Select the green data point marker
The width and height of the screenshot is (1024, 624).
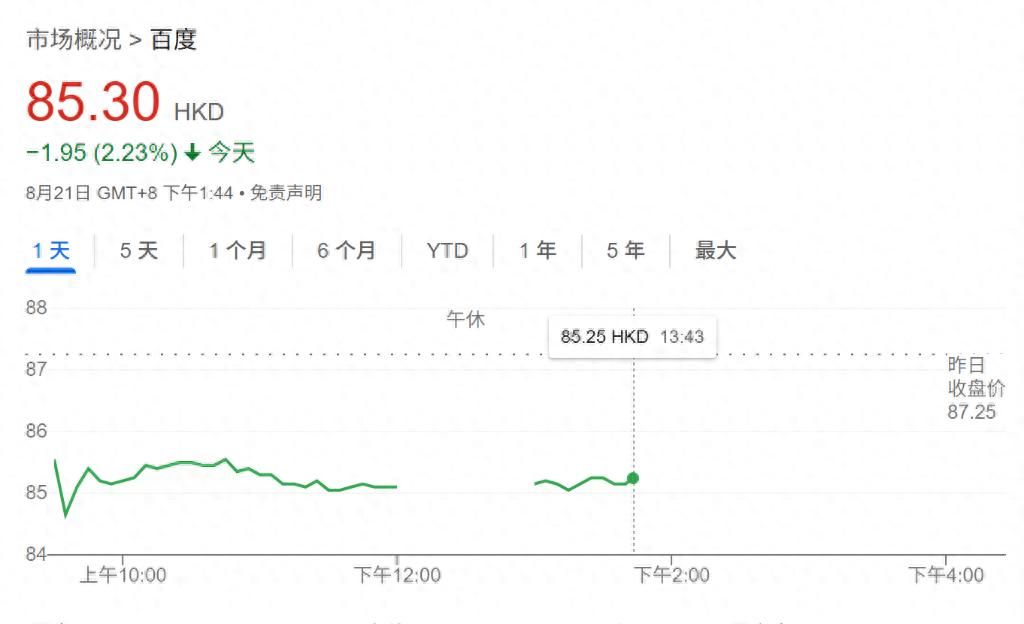(x=631, y=478)
